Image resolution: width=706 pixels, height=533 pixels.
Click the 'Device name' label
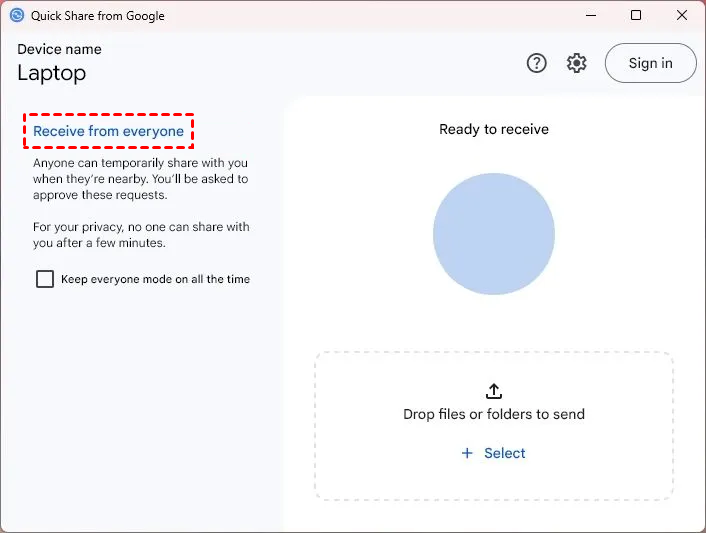coord(59,49)
